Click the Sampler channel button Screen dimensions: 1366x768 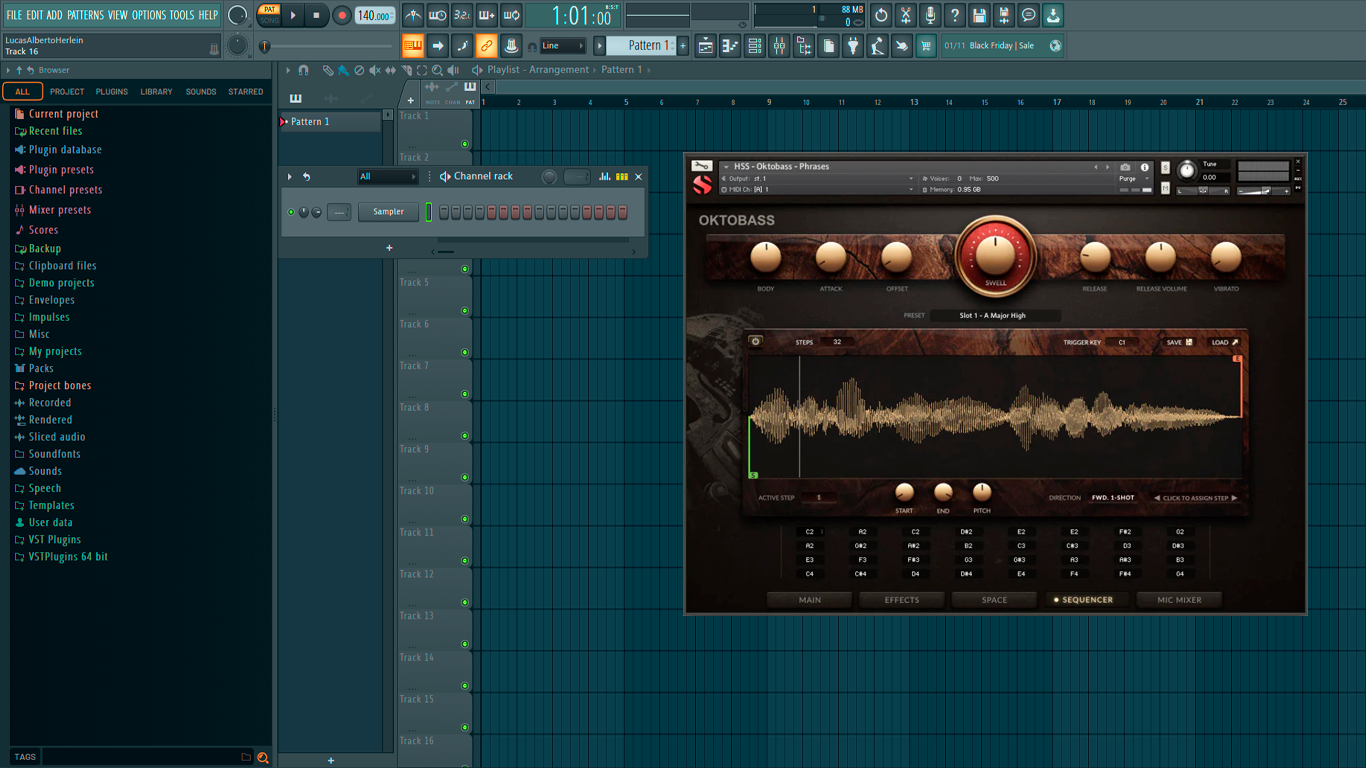(x=388, y=212)
